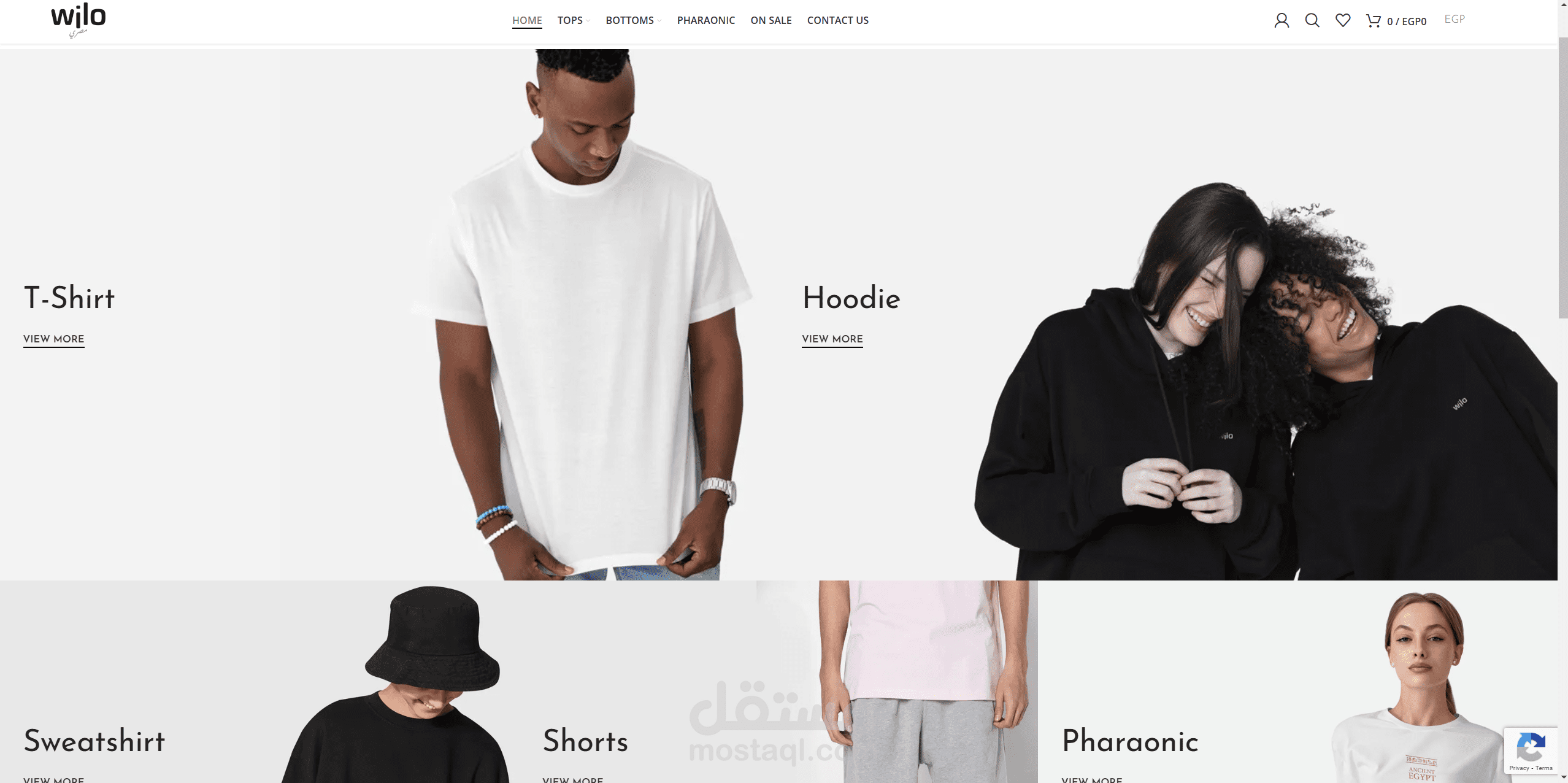1568x783 pixels.
Task: Open the user account icon
Action: pyautogui.click(x=1282, y=21)
